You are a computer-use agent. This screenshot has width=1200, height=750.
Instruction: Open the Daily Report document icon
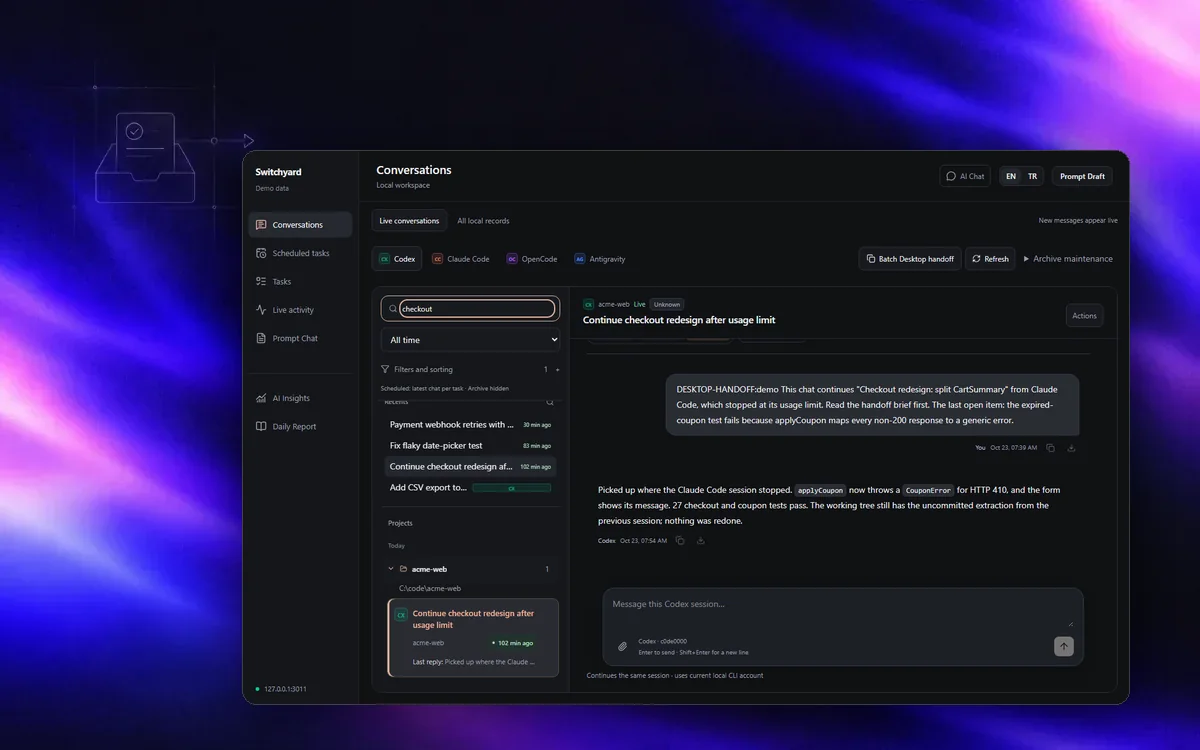[x=261, y=426]
